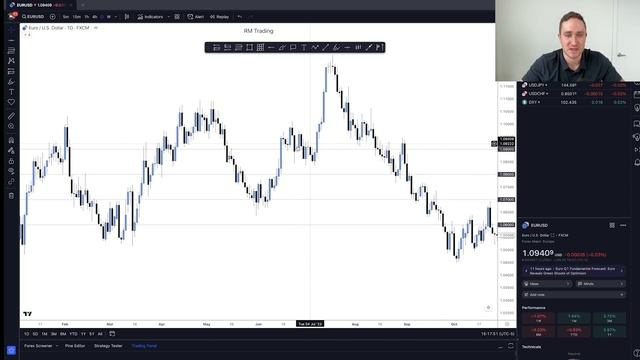The image size is (640, 360).
Task: Toggle magnet mode in left toolbar
Action: tap(11, 140)
